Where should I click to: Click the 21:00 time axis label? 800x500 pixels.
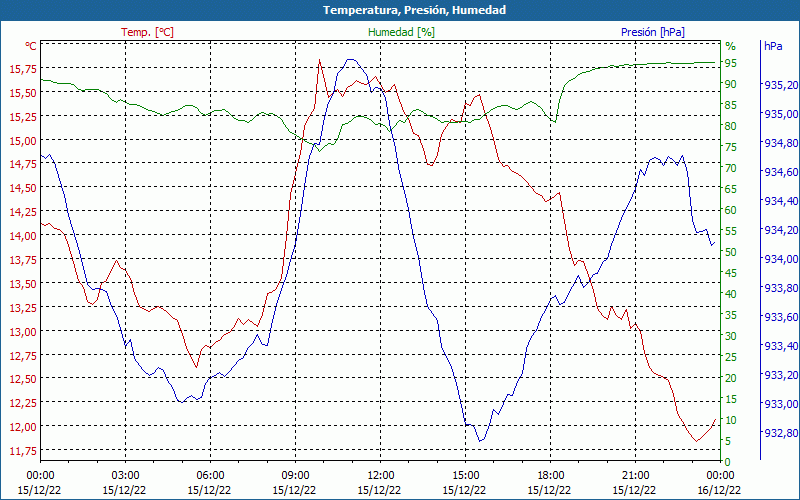[x=636, y=476]
